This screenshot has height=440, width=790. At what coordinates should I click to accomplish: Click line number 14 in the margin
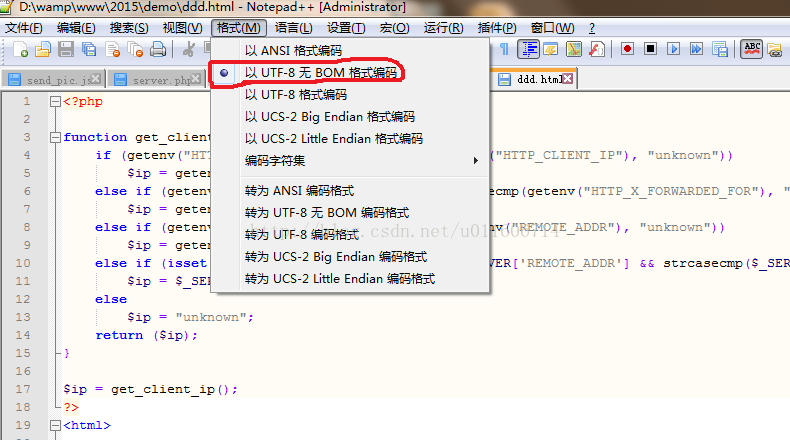pos(23,335)
